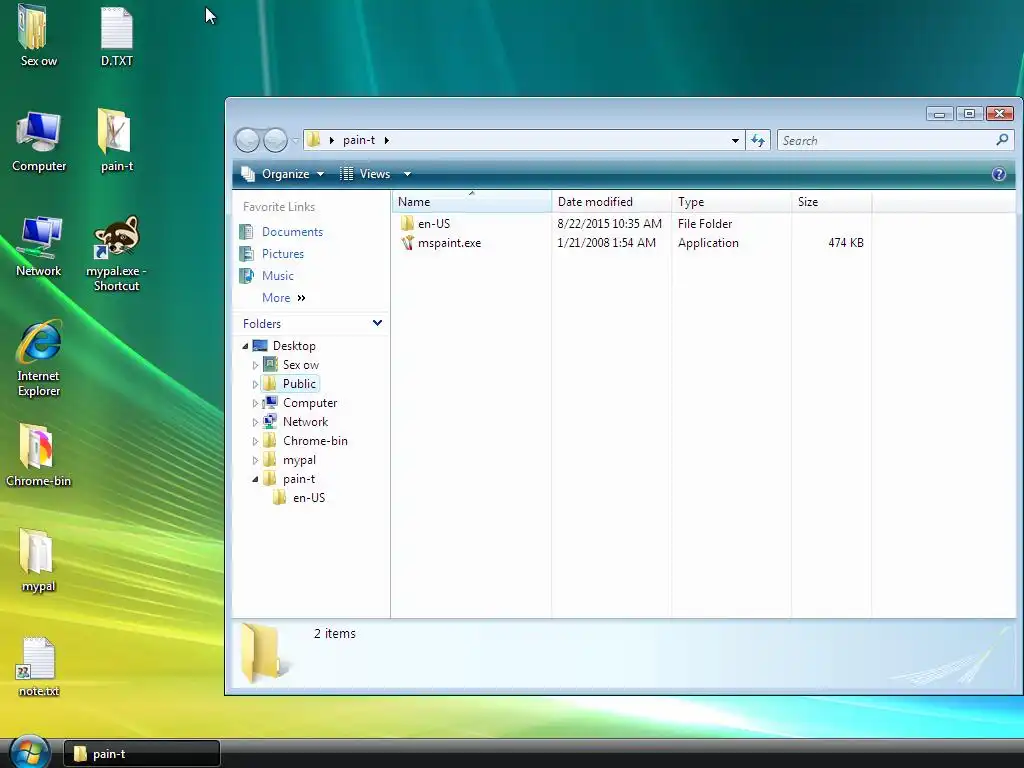
Task: Select mypal in the folder tree
Action: (x=299, y=460)
